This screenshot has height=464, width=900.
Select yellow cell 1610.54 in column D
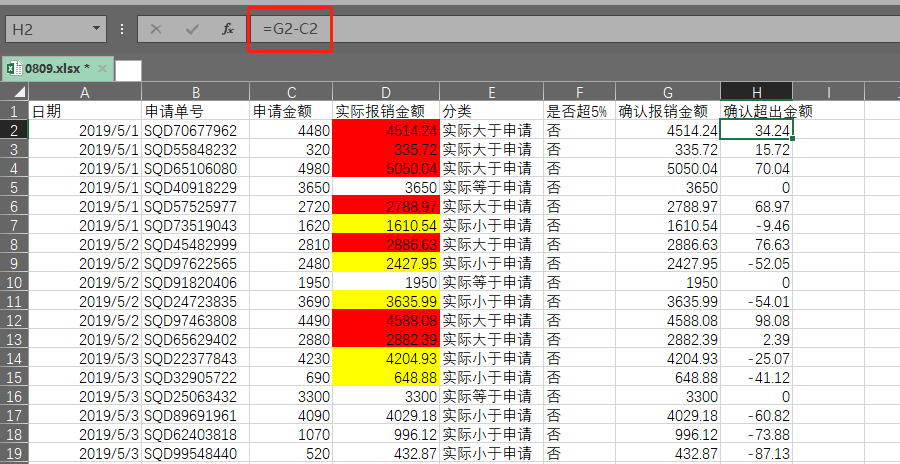click(386, 225)
